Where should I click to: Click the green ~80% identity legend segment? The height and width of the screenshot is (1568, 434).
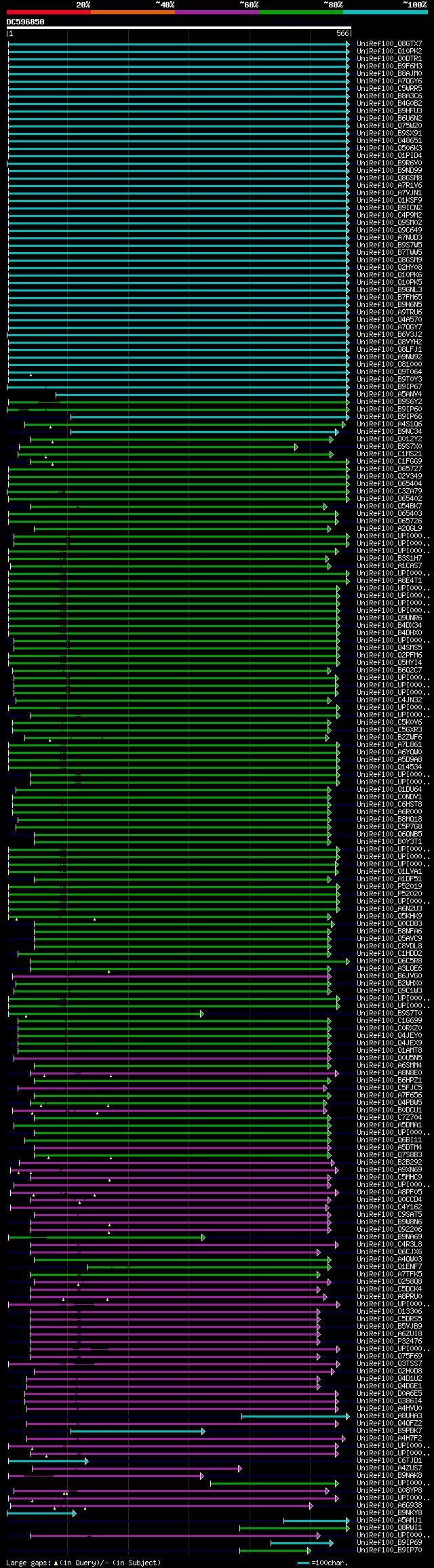click(301, 12)
